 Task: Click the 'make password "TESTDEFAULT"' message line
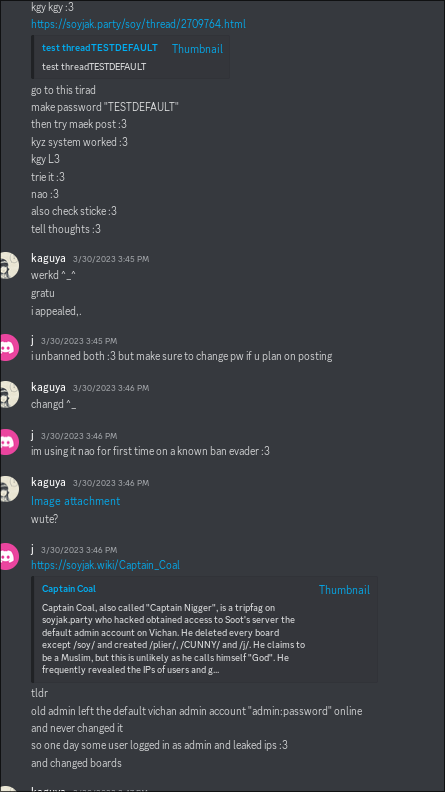105,107
